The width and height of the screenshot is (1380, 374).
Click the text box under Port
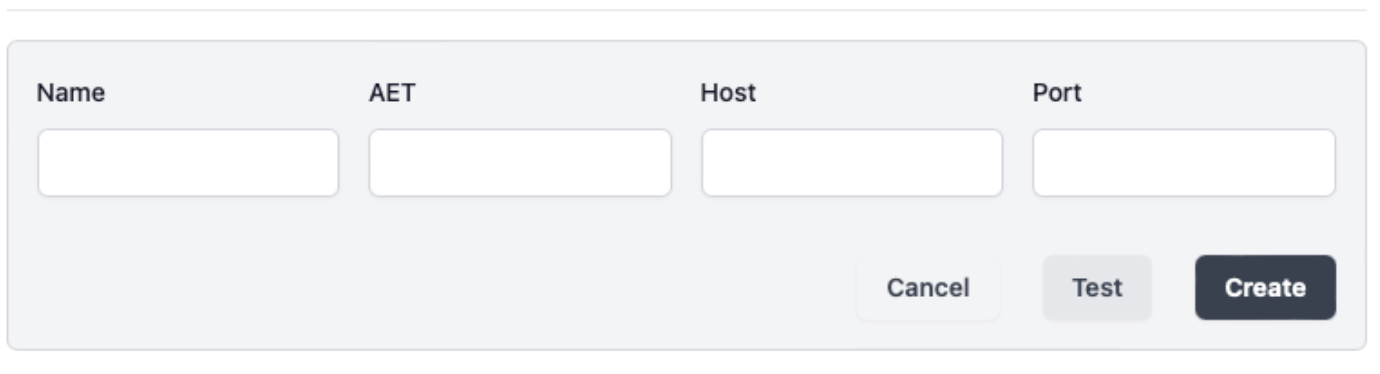click(x=1184, y=163)
